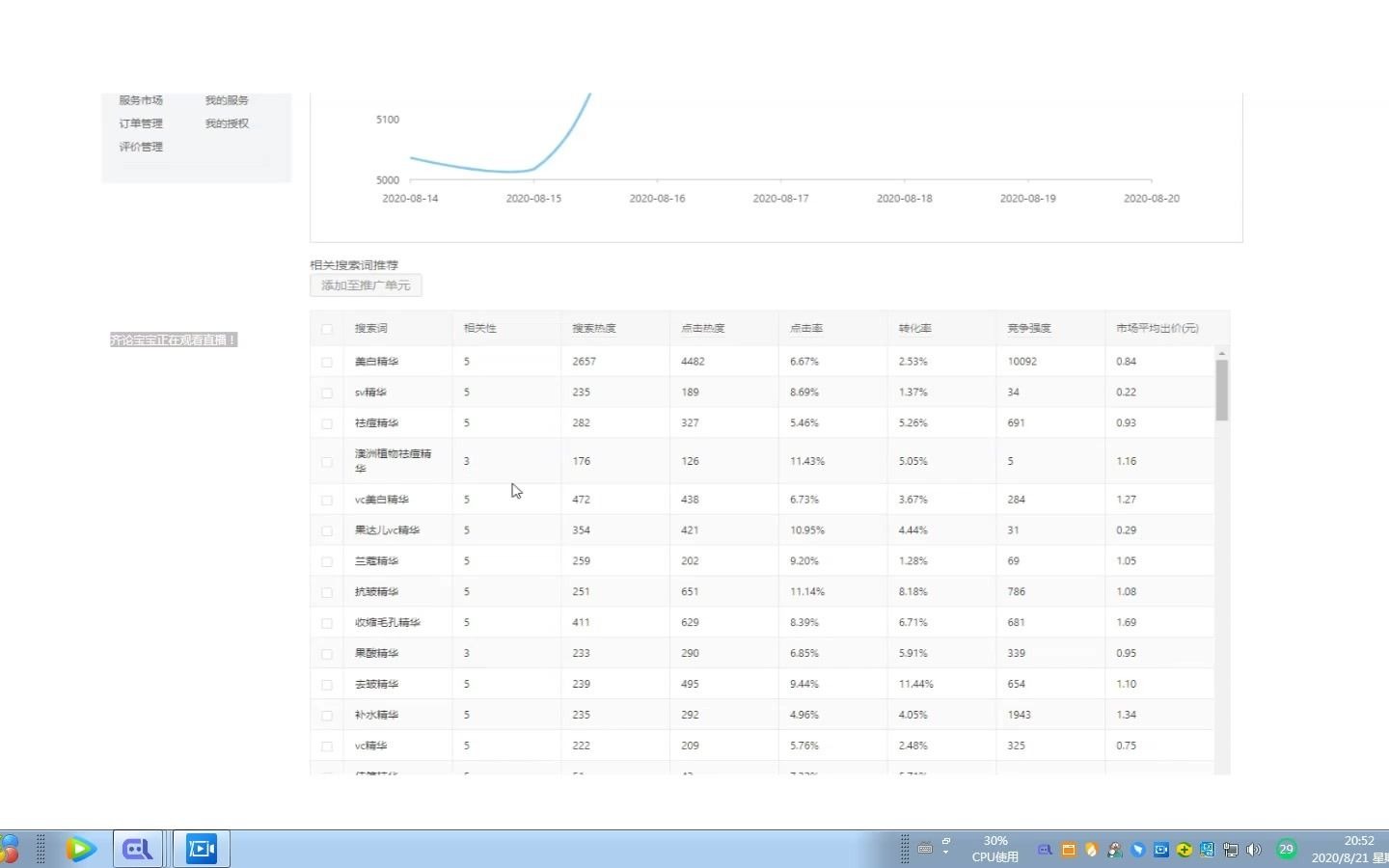Click competition value 1943

pos(1020,716)
